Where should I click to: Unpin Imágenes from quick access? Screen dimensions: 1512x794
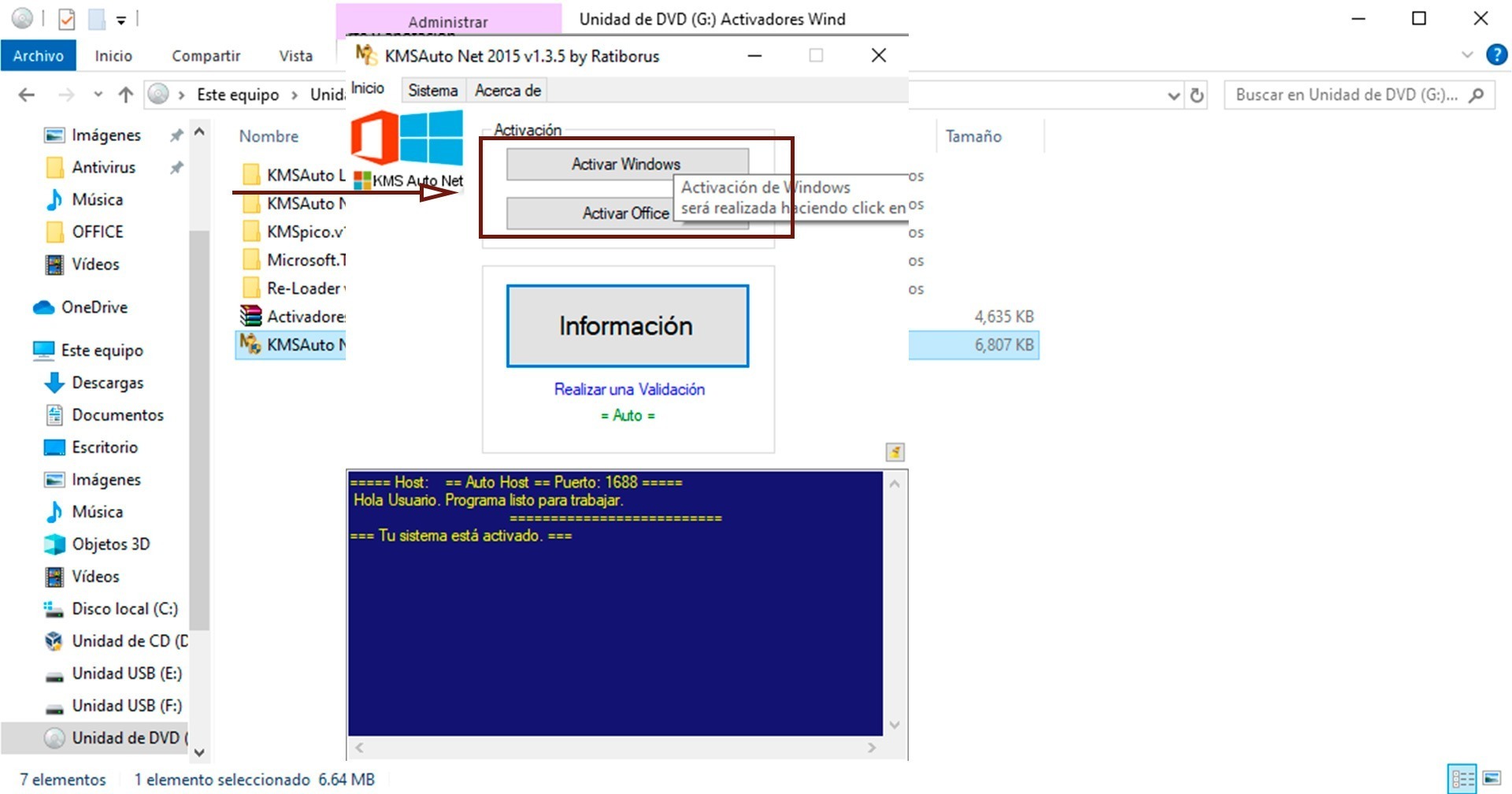[176, 135]
